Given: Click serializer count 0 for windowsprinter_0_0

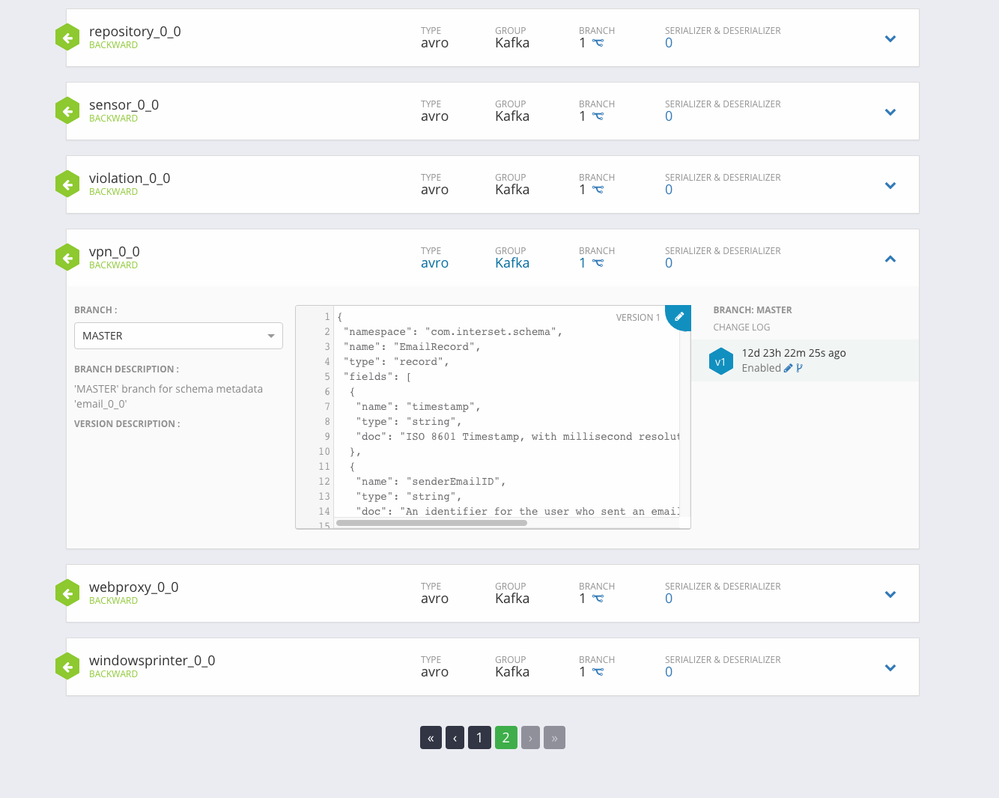Looking at the screenshot, I should pyautogui.click(x=668, y=672).
